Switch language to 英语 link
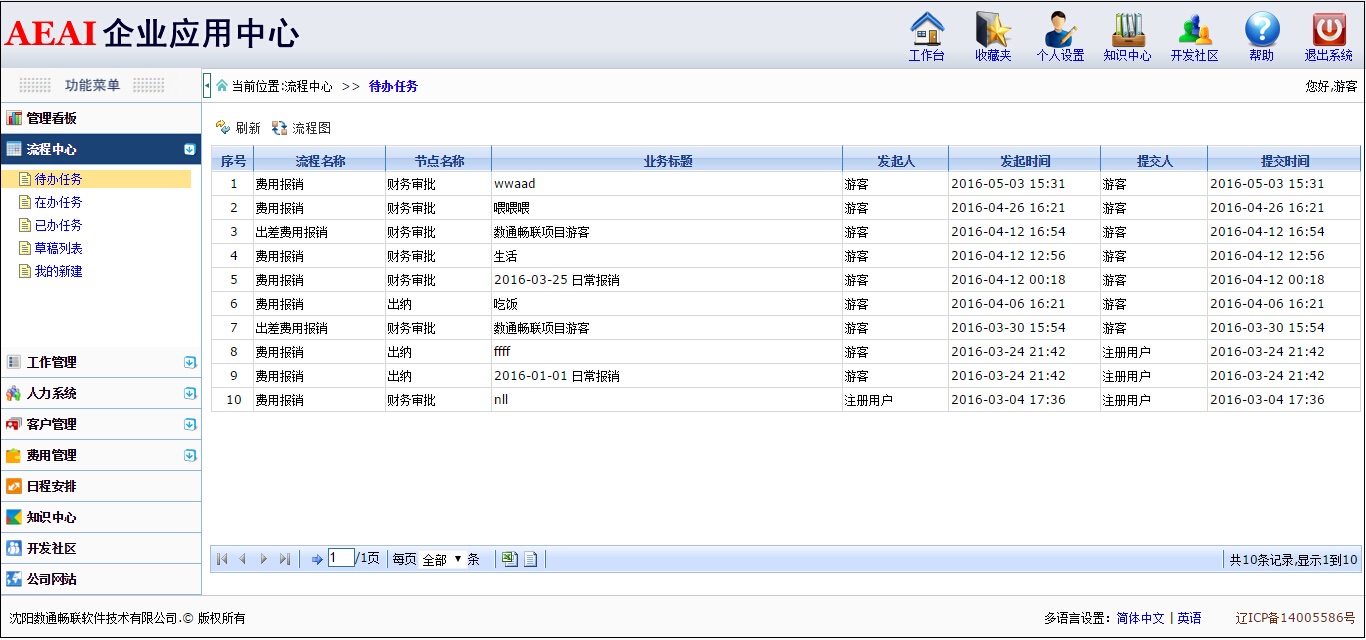This screenshot has width=1366, height=640. click(1189, 618)
